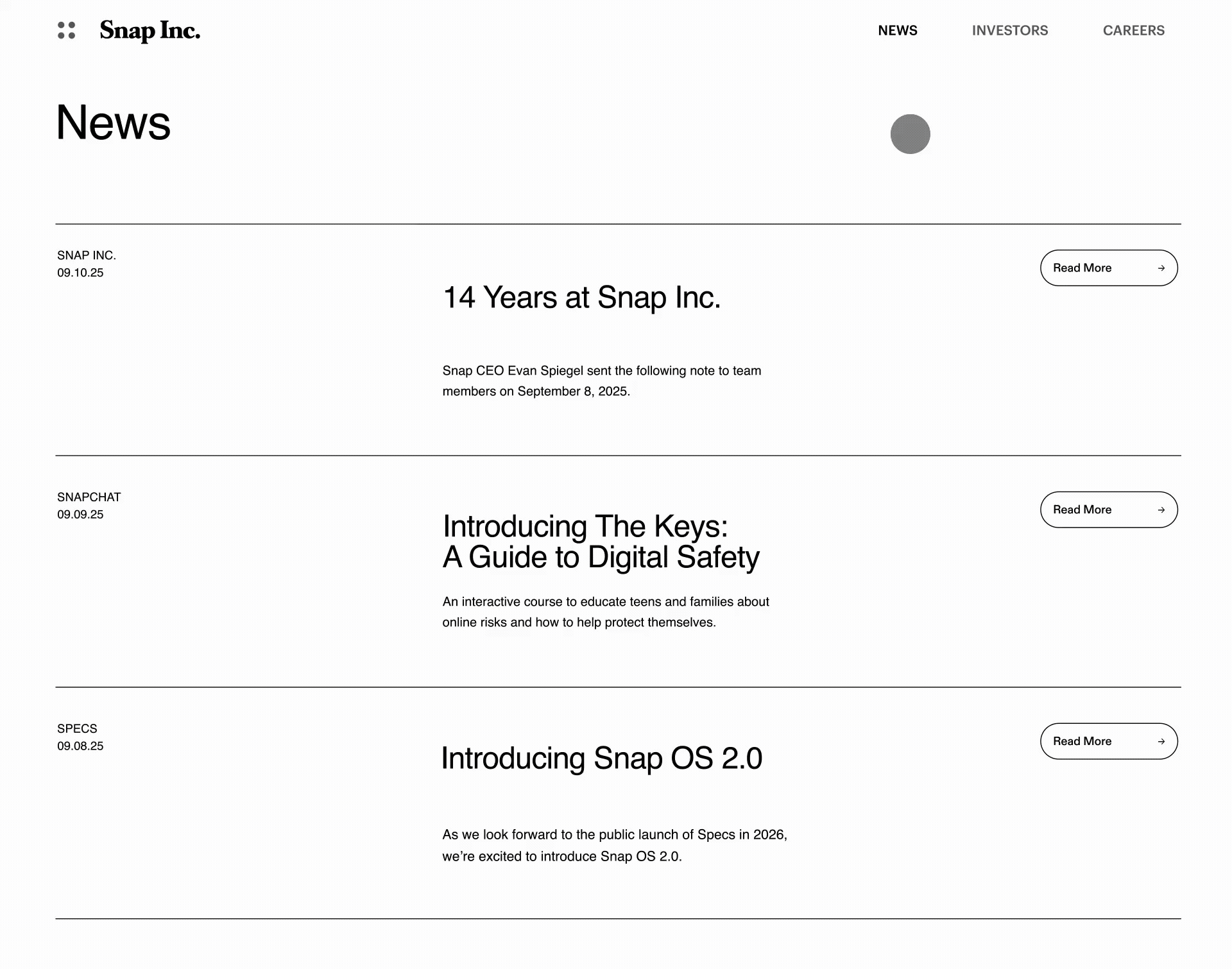Read more about Snap OS 2.0
This screenshot has height=969, width=1232.
coord(1109,742)
